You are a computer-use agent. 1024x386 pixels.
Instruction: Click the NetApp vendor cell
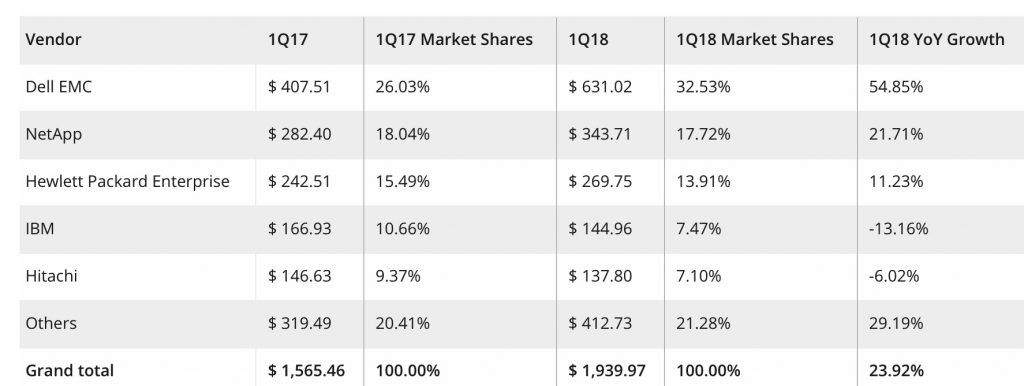(54, 134)
